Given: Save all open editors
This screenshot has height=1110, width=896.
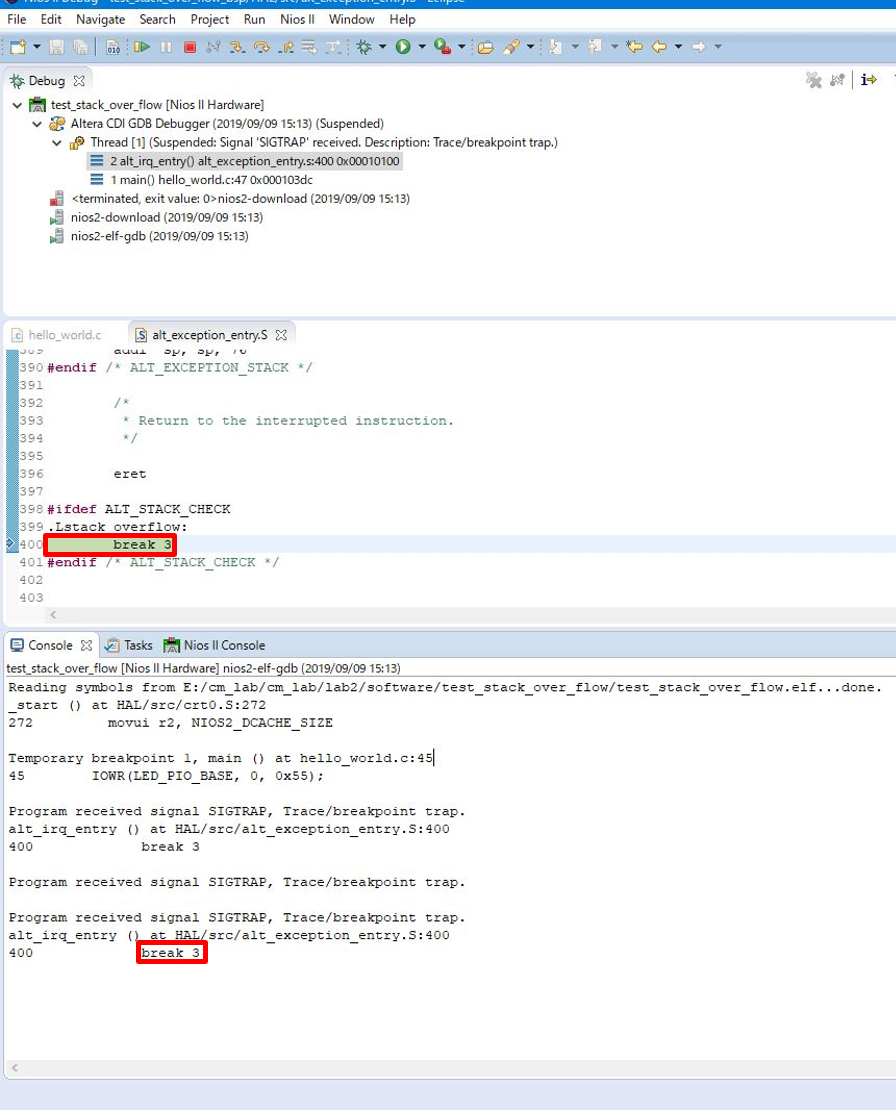Looking at the screenshot, I should click(x=82, y=46).
